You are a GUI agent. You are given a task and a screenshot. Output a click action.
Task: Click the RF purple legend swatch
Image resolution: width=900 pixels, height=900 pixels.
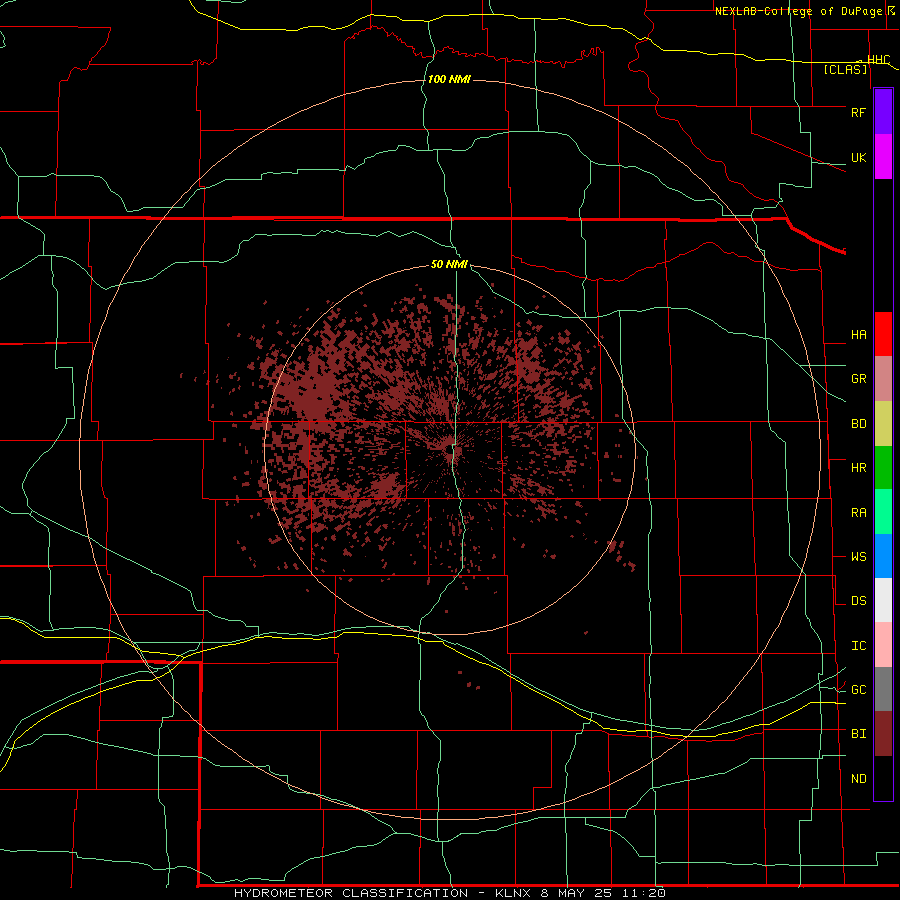tap(883, 112)
